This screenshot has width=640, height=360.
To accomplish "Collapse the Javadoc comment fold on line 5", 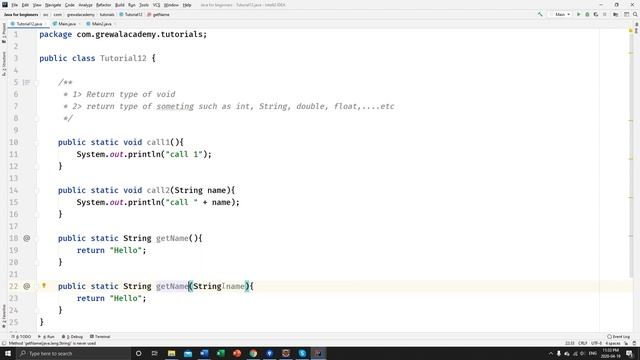I will click(36, 82).
